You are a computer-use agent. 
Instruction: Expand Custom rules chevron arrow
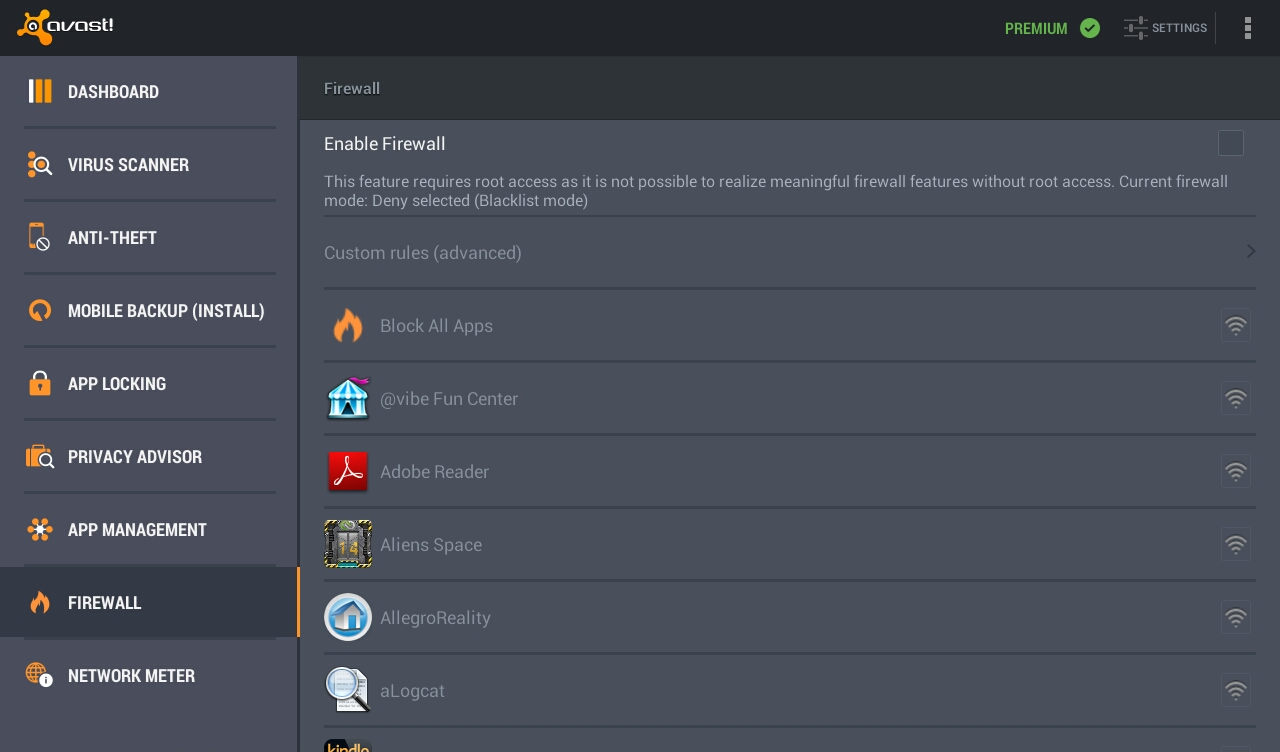click(1251, 251)
